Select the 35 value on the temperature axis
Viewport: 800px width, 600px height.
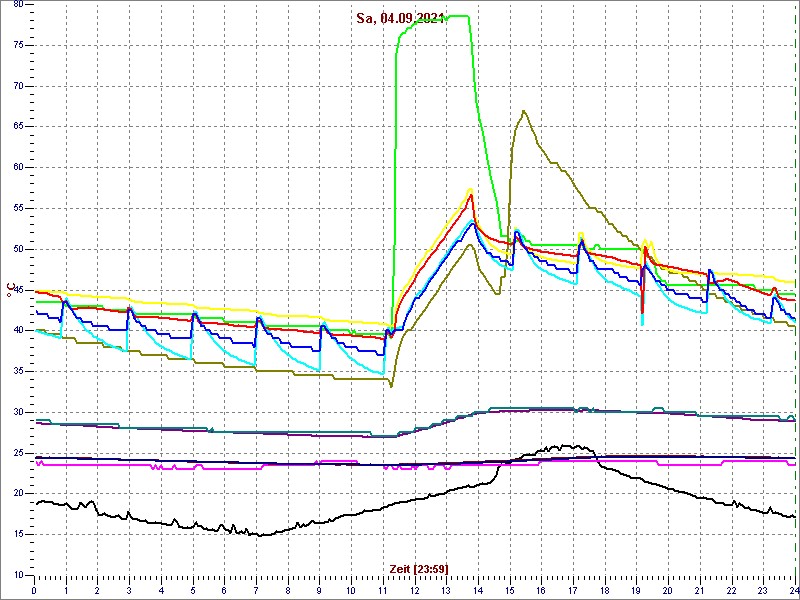pyautogui.click(x=18, y=371)
